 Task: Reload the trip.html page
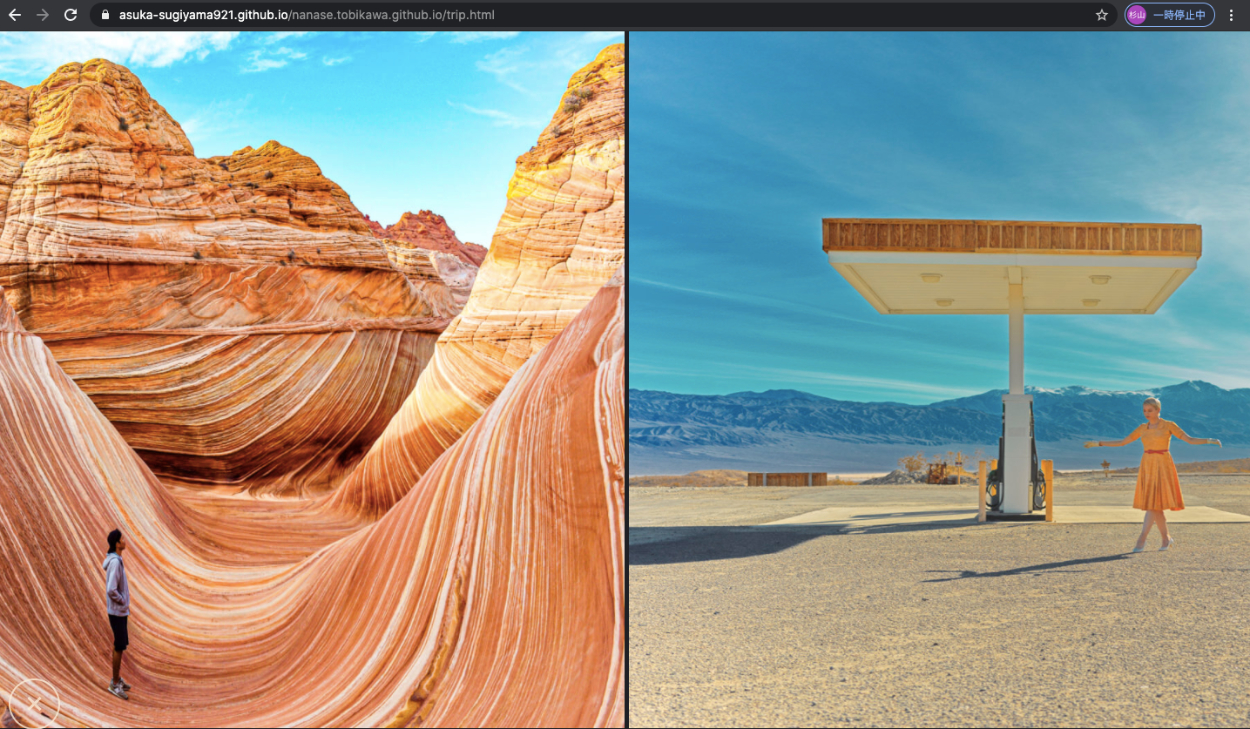tap(70, 15)
